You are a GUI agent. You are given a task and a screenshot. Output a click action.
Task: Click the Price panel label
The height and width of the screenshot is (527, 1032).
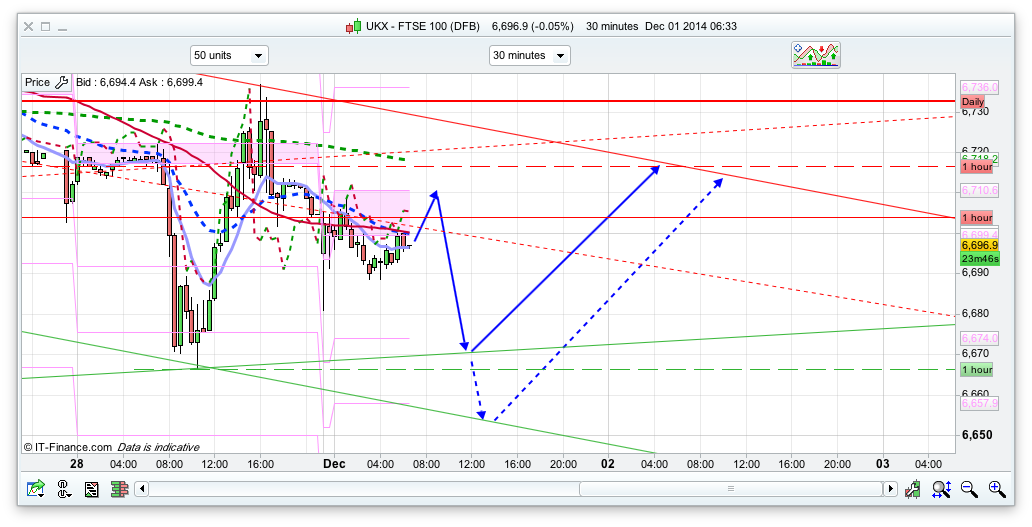[x=38, y=82]
